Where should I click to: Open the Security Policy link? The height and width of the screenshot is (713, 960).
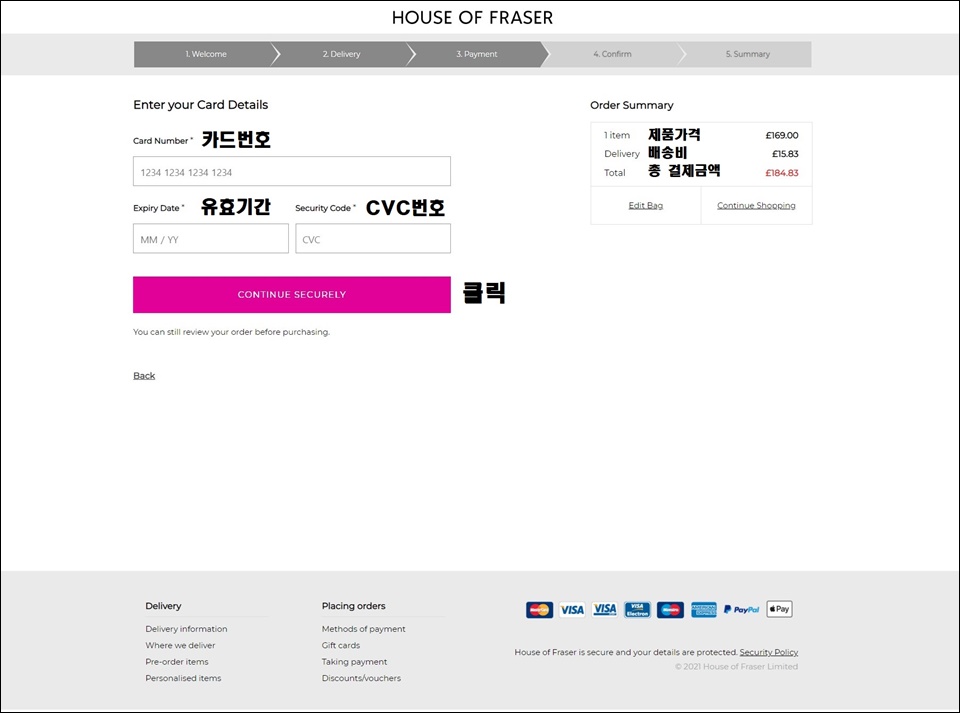[x=768, y=652]
